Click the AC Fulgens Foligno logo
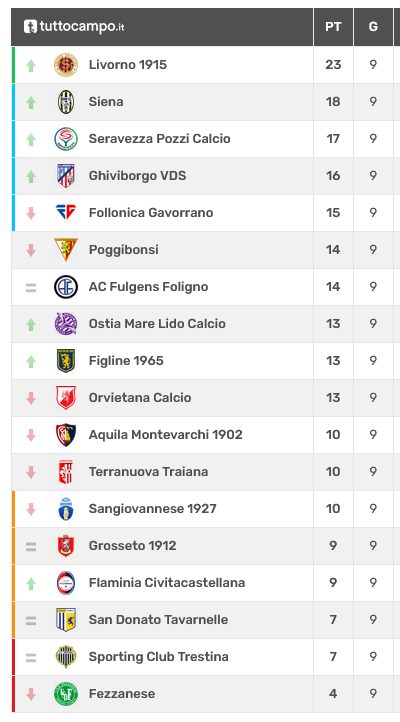This screenshot has height=722, width=400. (x=66, y=287)
